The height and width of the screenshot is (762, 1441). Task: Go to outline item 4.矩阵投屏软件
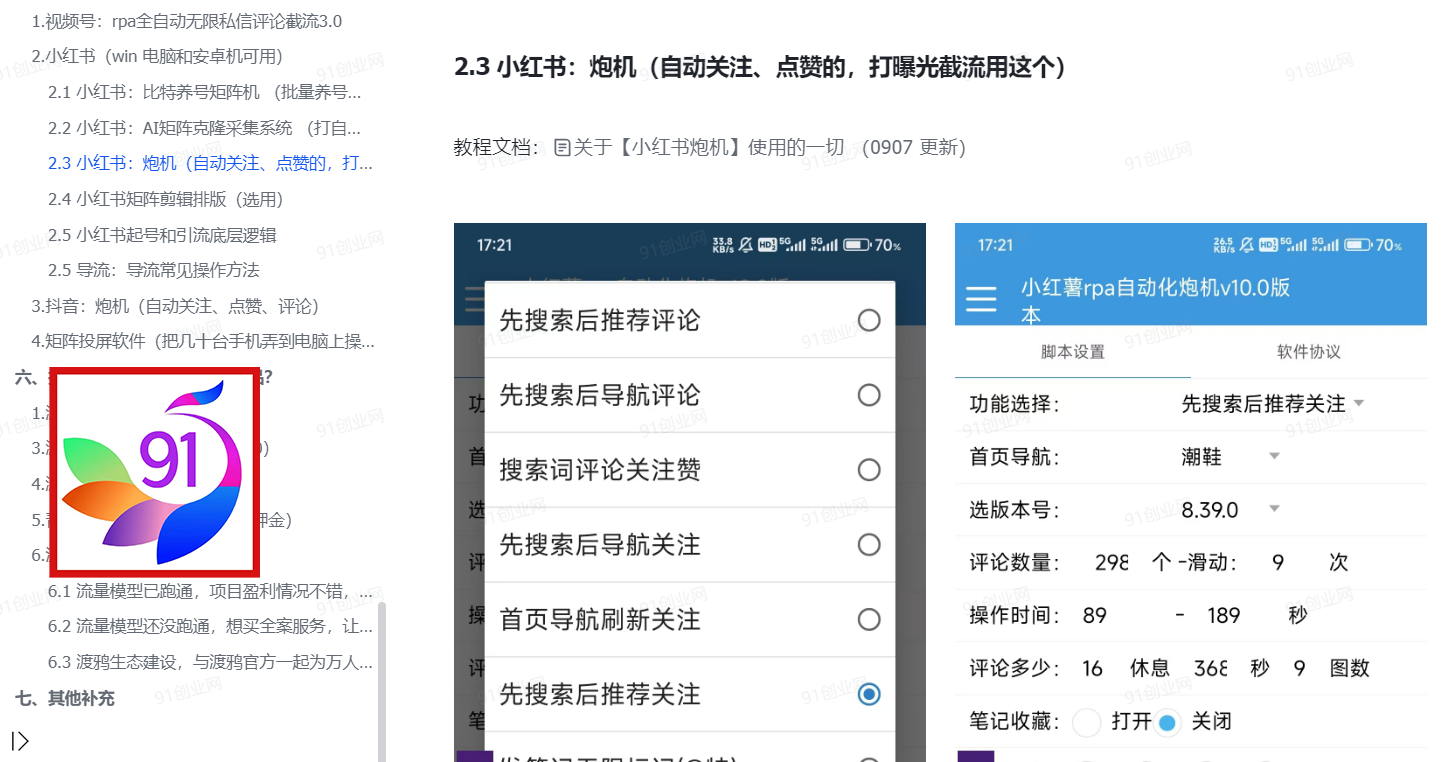(x=203, y=341)
